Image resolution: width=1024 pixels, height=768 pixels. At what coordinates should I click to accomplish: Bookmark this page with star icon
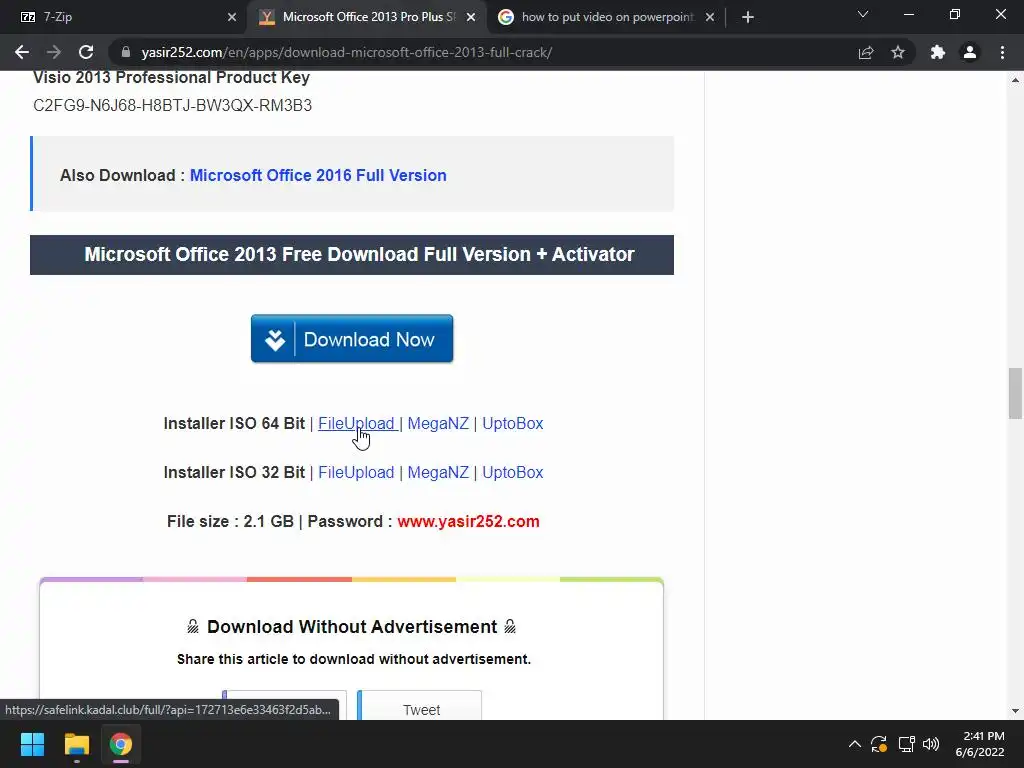pos(898,52)
